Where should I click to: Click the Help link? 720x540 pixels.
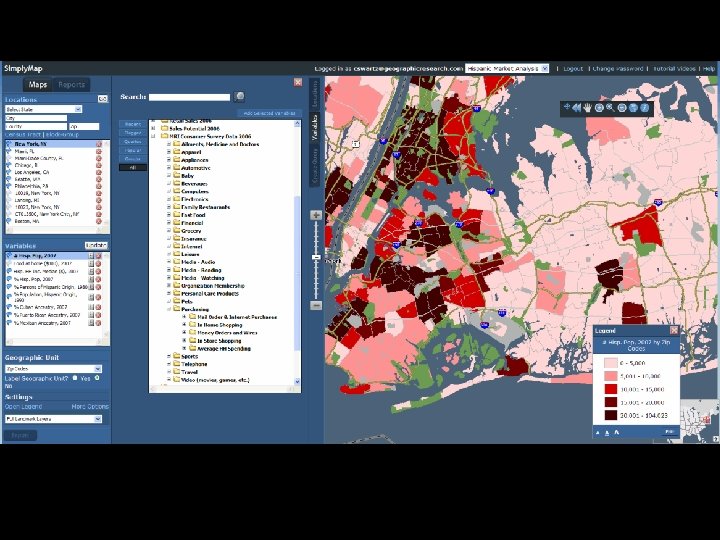pyautogui.click(x=709, y=68)
